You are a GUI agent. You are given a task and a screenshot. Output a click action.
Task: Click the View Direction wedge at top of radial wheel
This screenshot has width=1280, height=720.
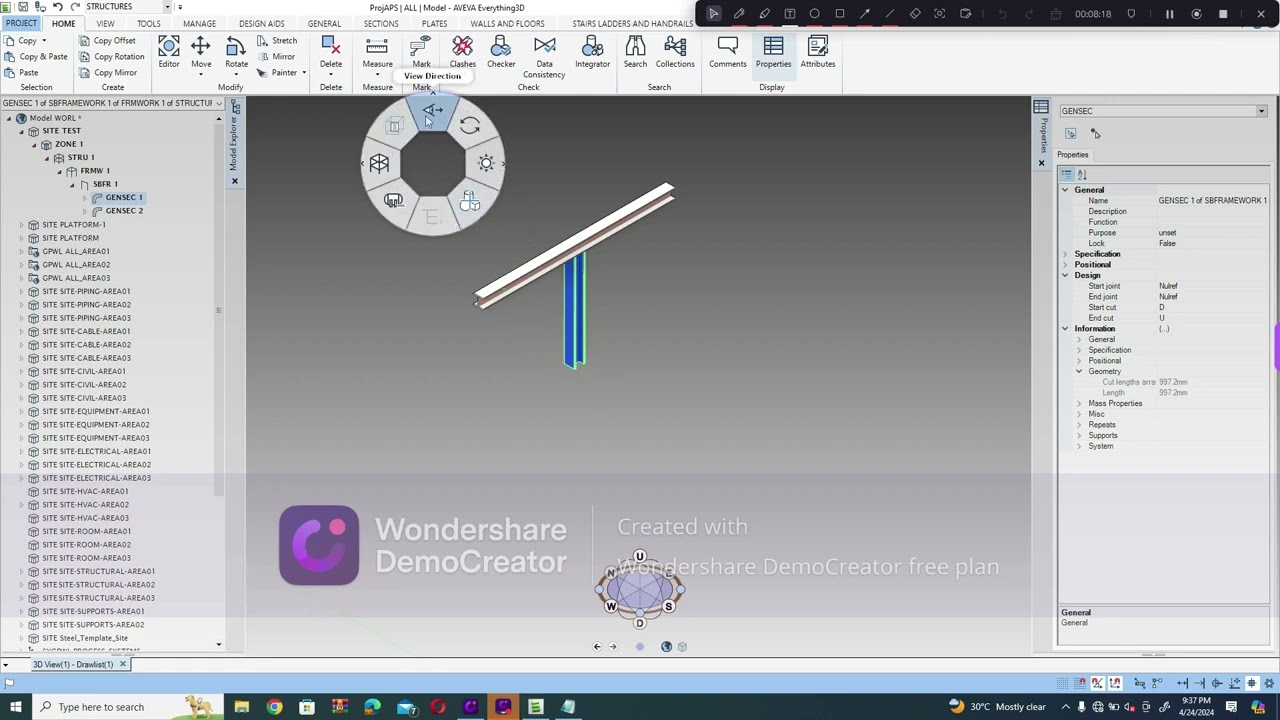pyautogui.click(x=432, y=111)
